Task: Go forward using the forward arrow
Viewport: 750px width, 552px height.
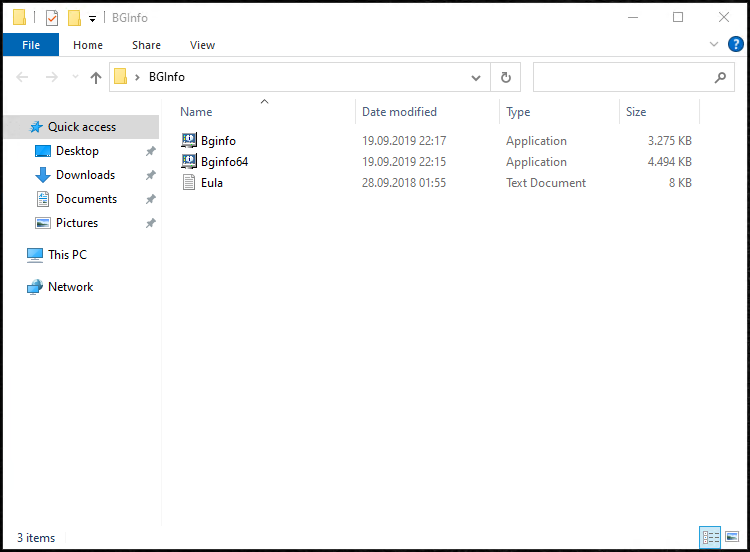Action: 52,77
